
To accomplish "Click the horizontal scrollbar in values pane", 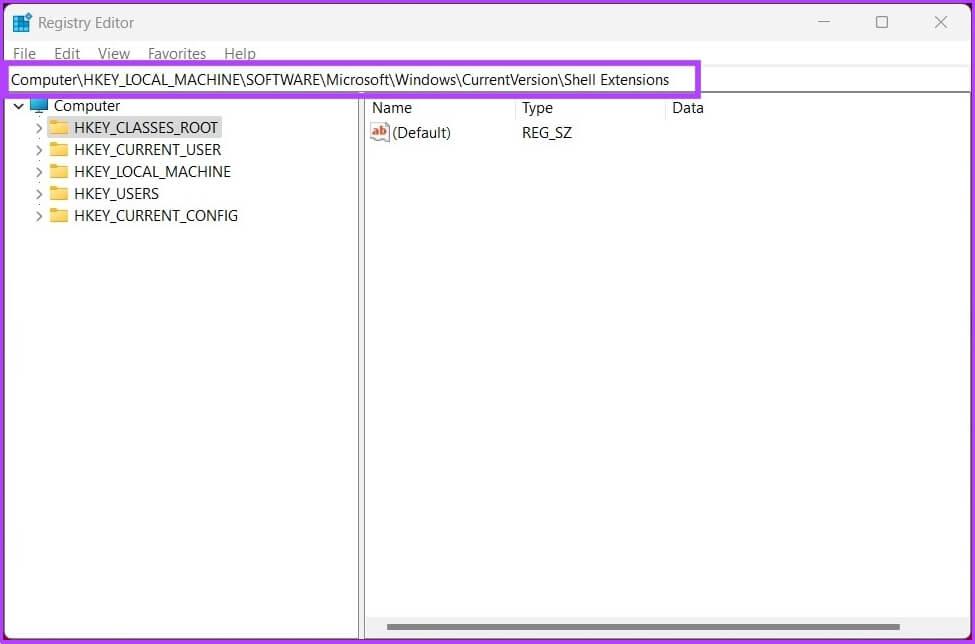I will point(643,627).
